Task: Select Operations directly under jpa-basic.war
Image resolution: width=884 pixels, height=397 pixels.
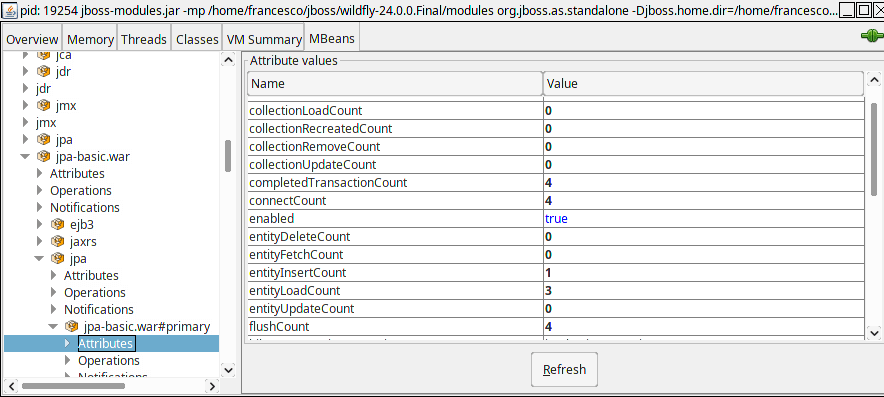Action: pos(81,191)
